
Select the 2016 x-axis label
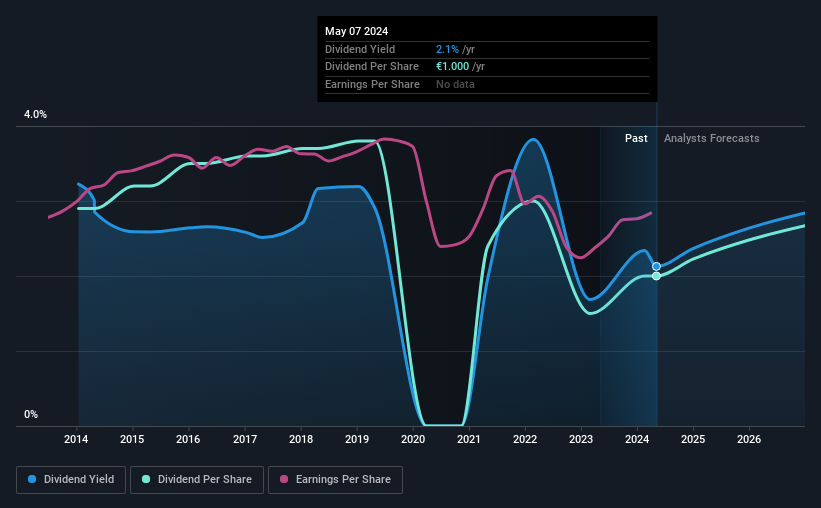tap(188, 439)
